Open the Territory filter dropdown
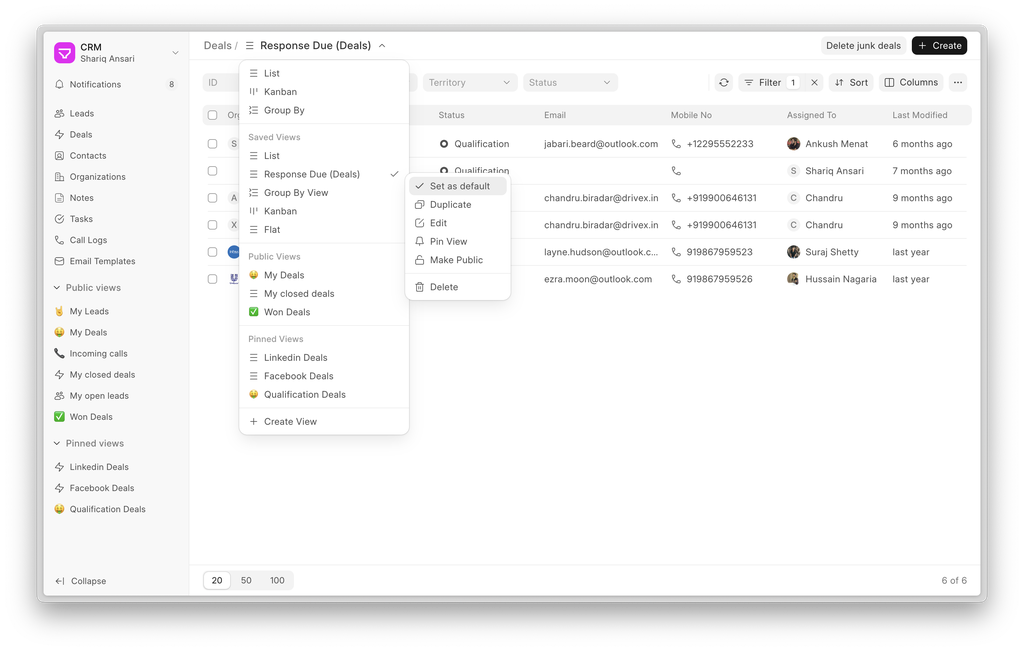The height and width of the screenshot is (651, 1024). 469,83
